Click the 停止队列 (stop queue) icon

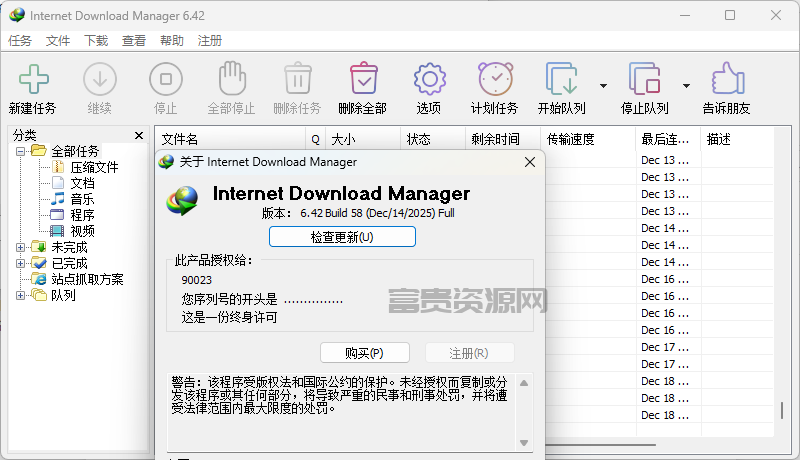pyautogui.click(x=644, y=79)
